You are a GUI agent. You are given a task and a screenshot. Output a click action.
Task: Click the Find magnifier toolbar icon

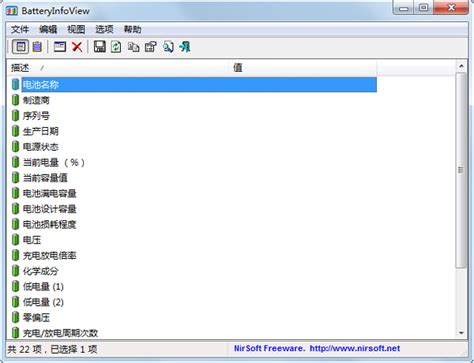(168, 47)
